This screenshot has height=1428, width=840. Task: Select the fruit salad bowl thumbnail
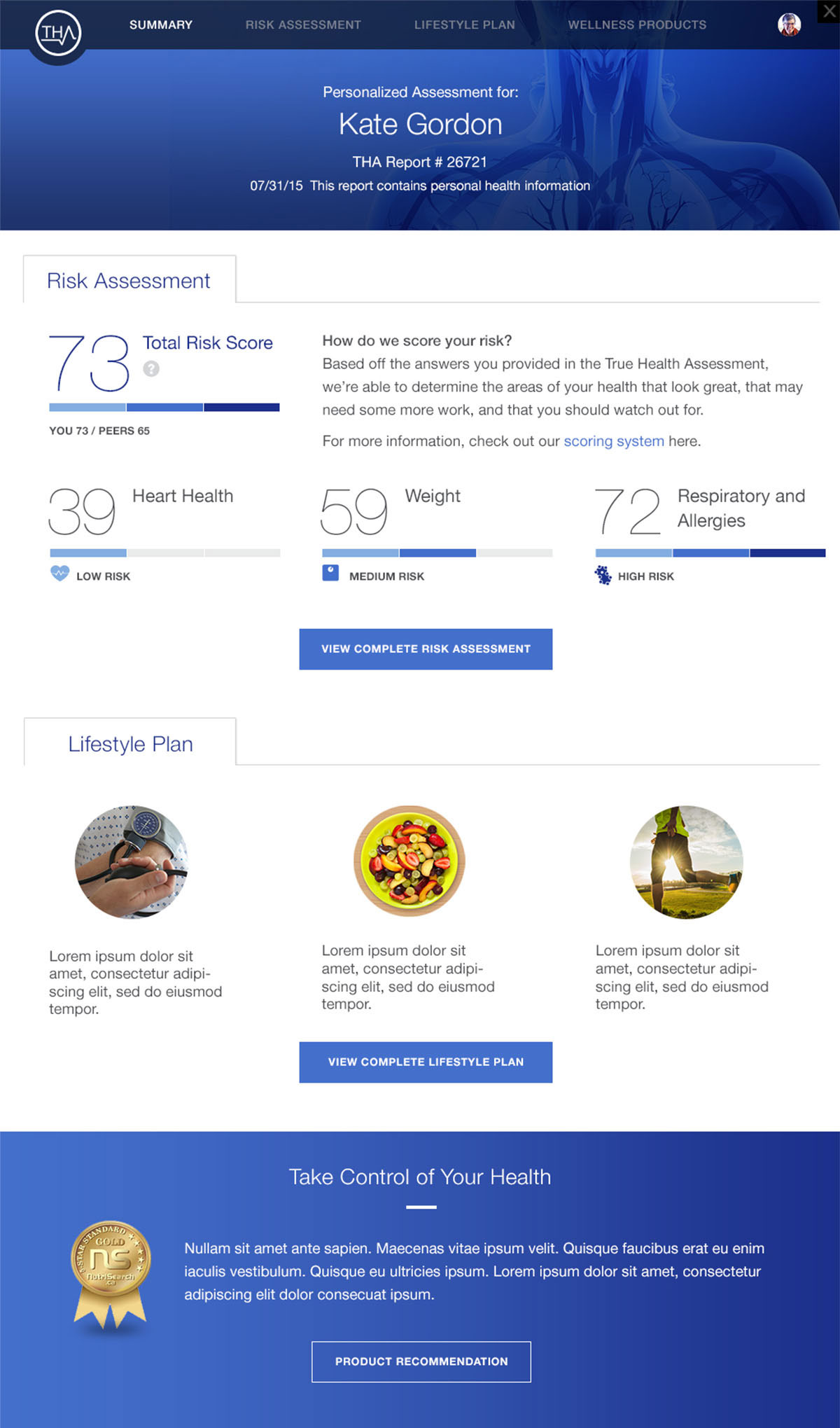[x=409, y=861]
